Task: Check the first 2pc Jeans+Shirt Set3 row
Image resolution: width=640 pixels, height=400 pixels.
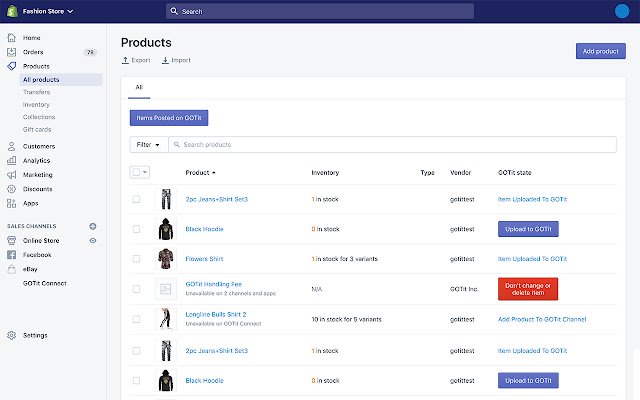Action: click(136, 199)
